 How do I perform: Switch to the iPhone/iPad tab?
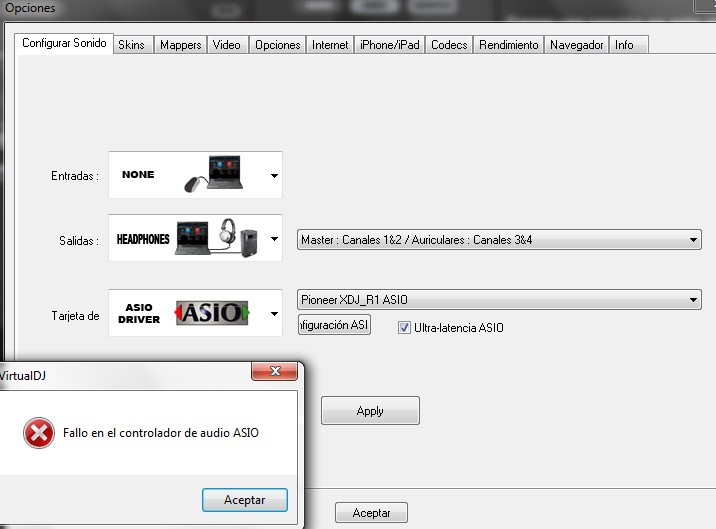tap(390, 45)
